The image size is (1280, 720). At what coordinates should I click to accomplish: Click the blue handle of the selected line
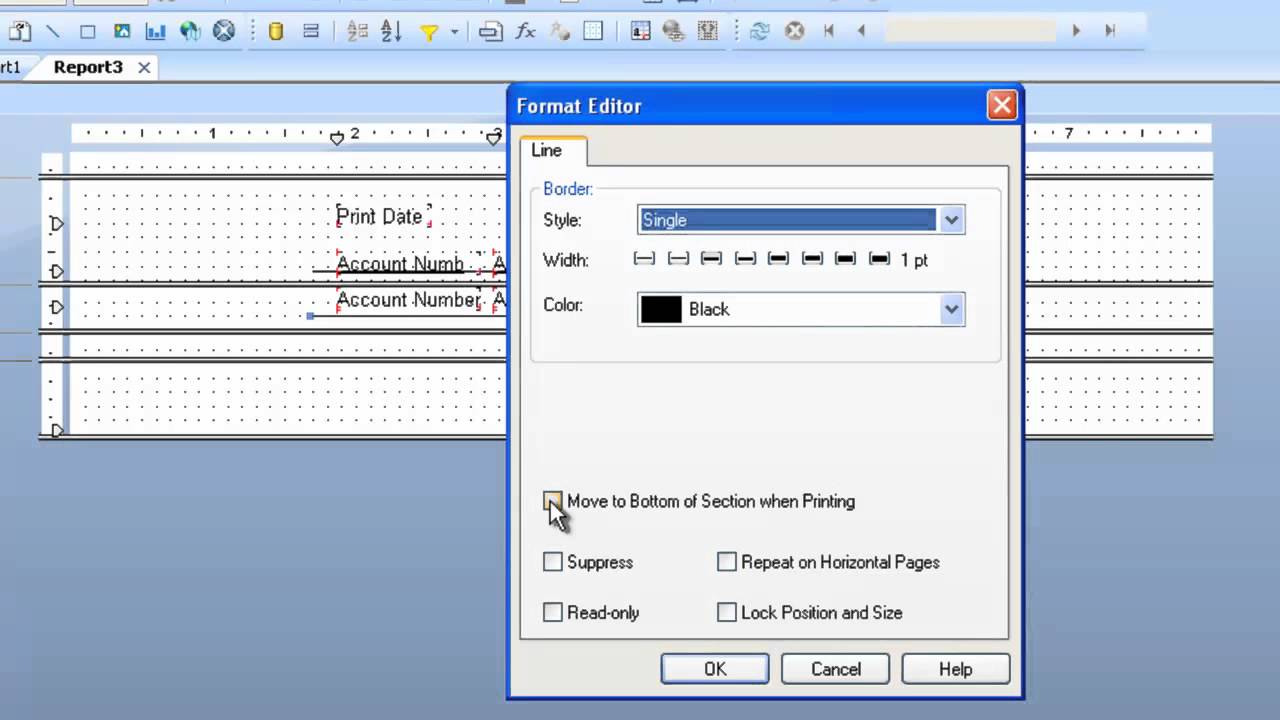click(x=310, y=316)
